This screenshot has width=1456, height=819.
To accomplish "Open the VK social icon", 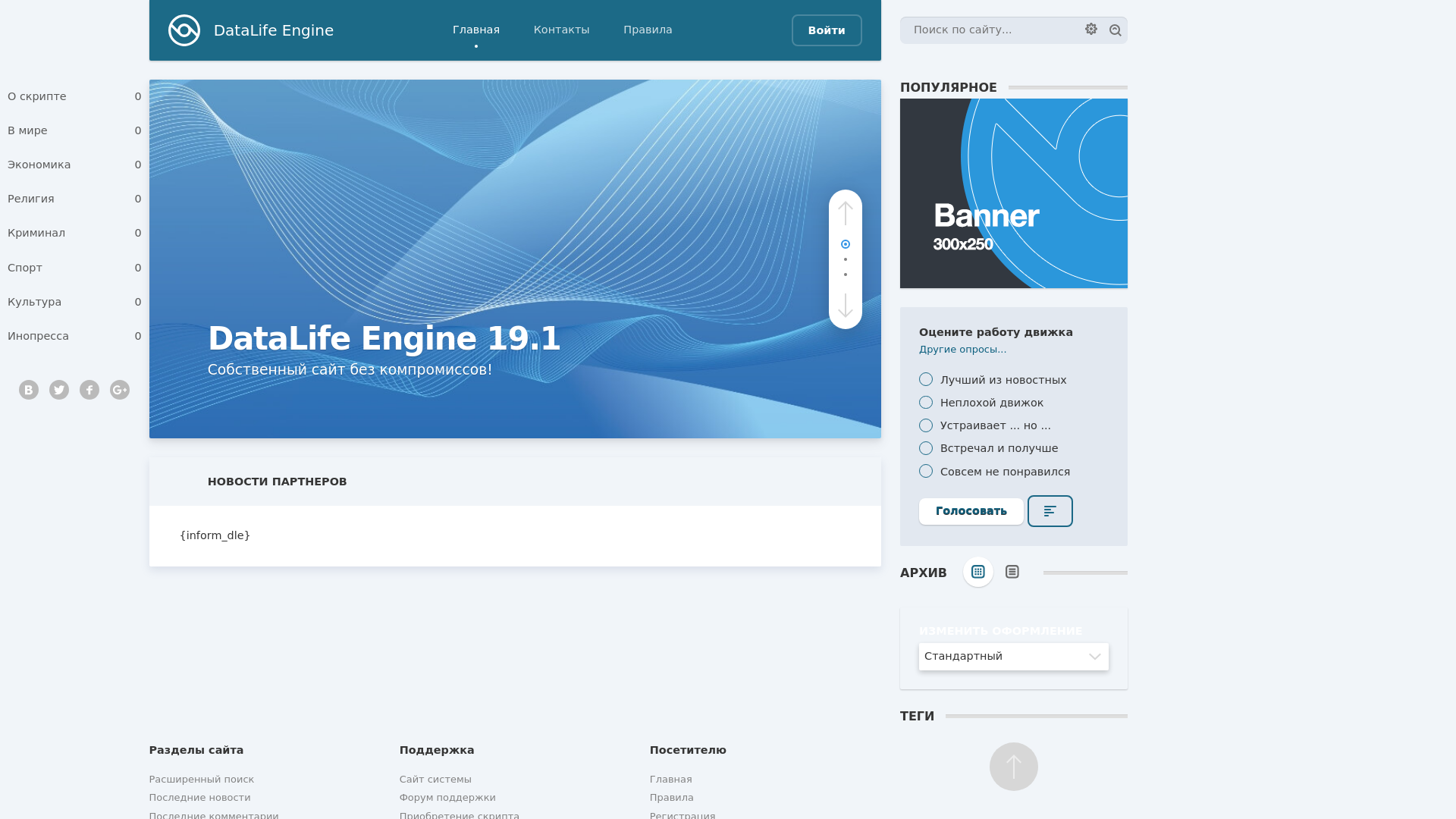I will (x=29, y=390).
